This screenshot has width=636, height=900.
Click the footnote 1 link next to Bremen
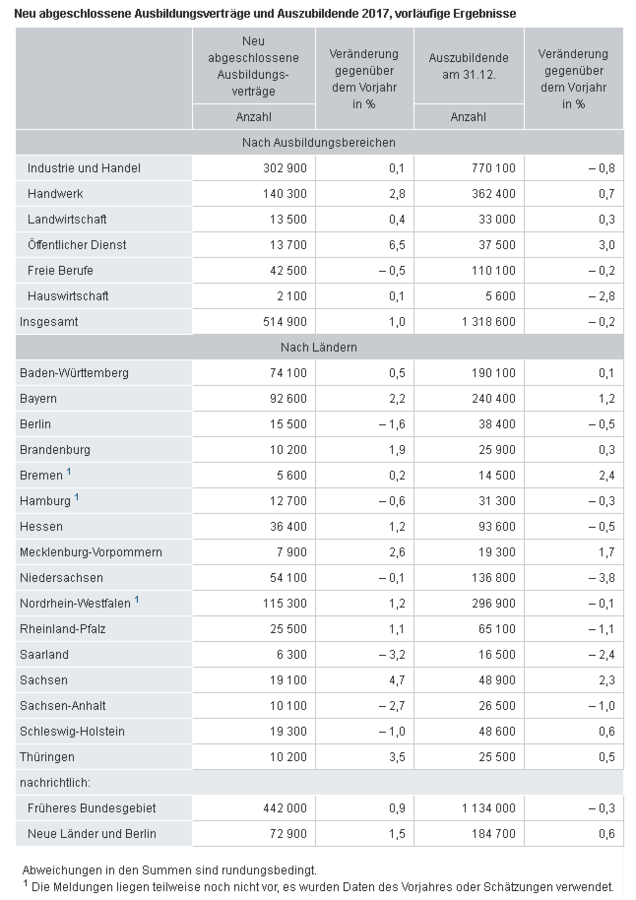69,472
